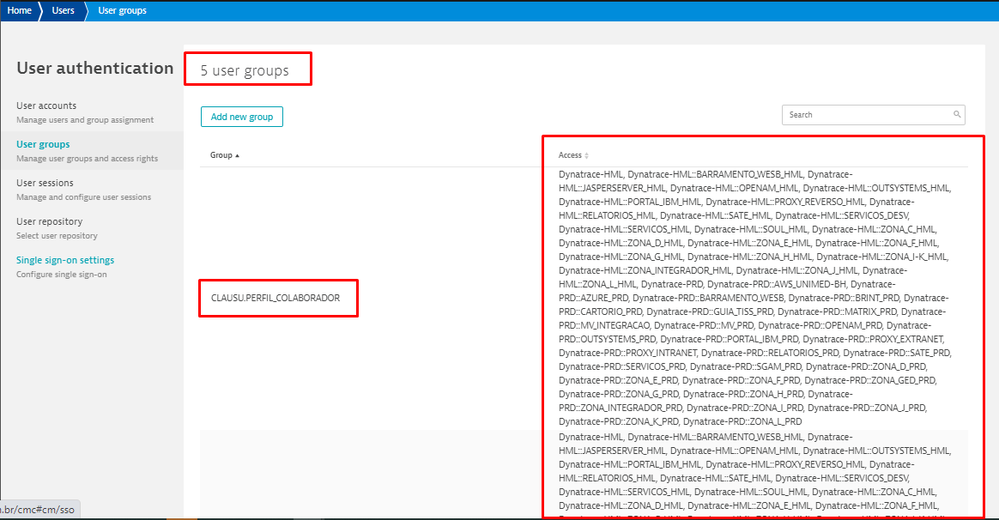
Task: Open Single sign-on settings
Action: (65, 261)
